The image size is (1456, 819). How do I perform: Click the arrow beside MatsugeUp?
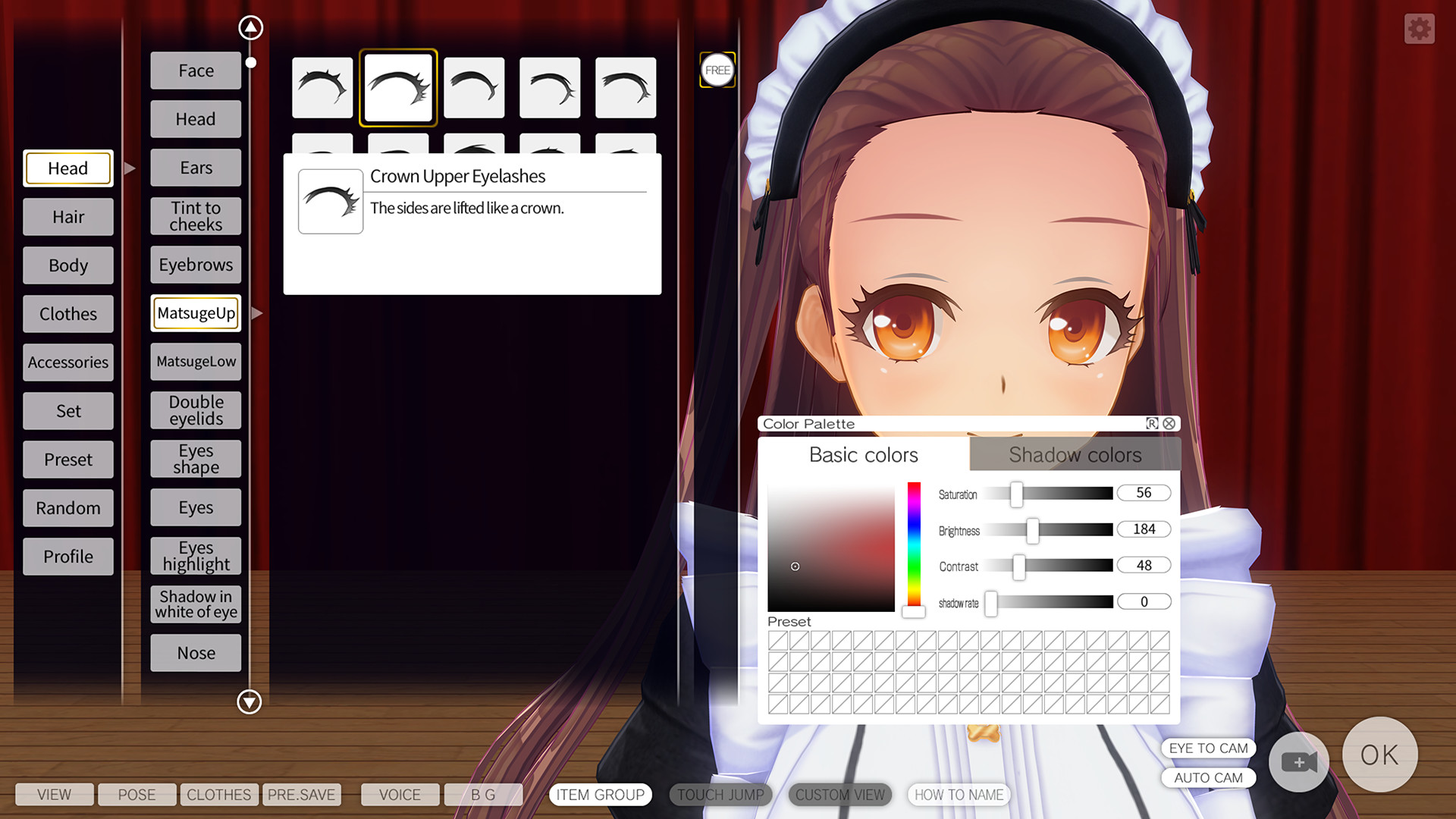click(257, 312)
